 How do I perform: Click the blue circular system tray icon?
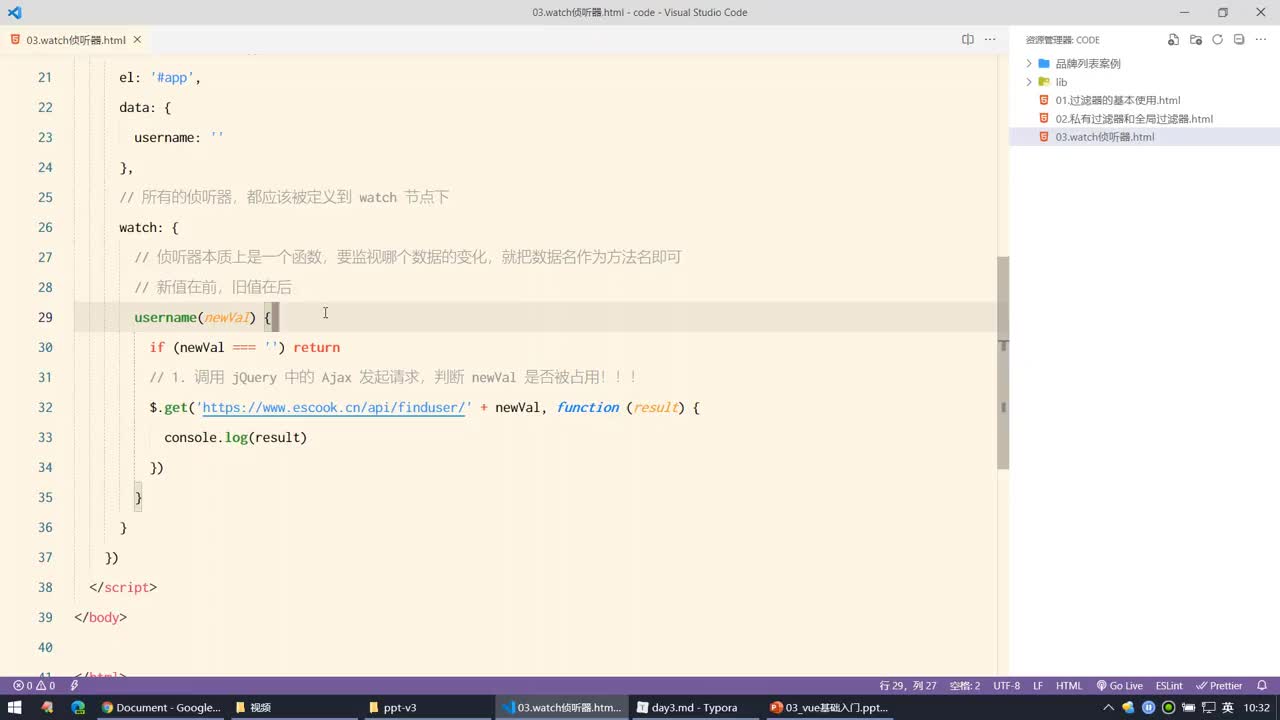pyautogui.click(x=1148, y=707)
